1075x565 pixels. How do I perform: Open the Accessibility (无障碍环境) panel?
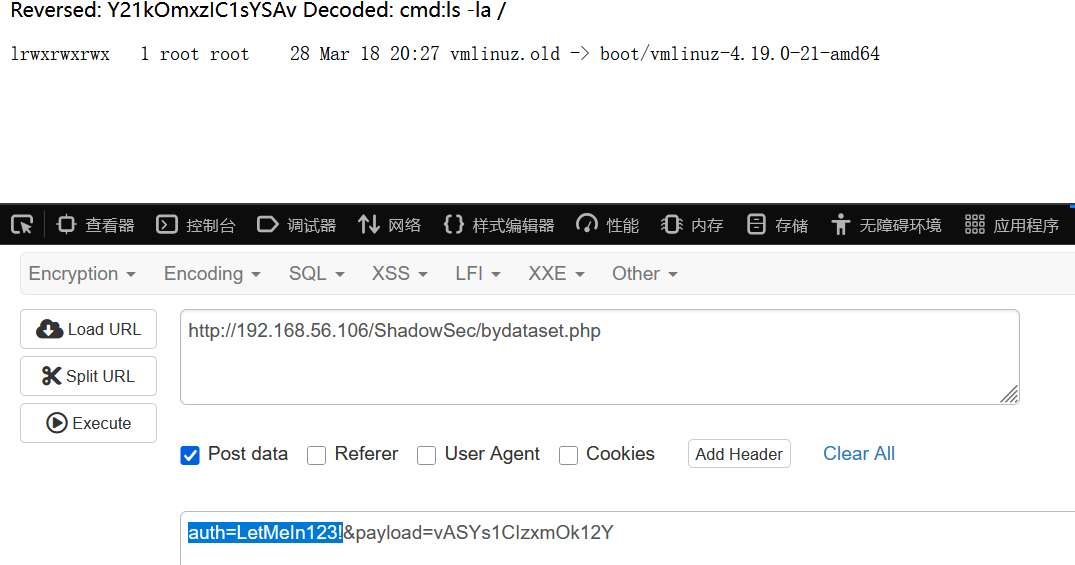(x=886, y=225)
